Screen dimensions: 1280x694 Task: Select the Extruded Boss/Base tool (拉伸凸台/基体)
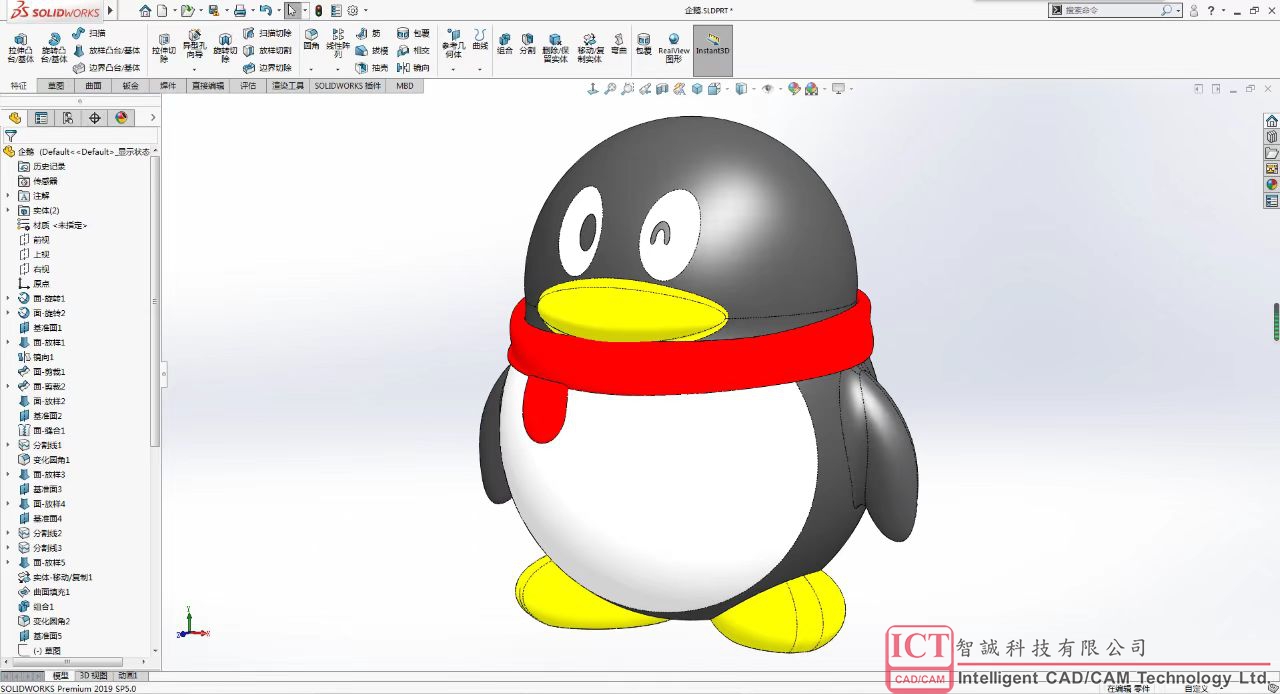click(20, 47)
